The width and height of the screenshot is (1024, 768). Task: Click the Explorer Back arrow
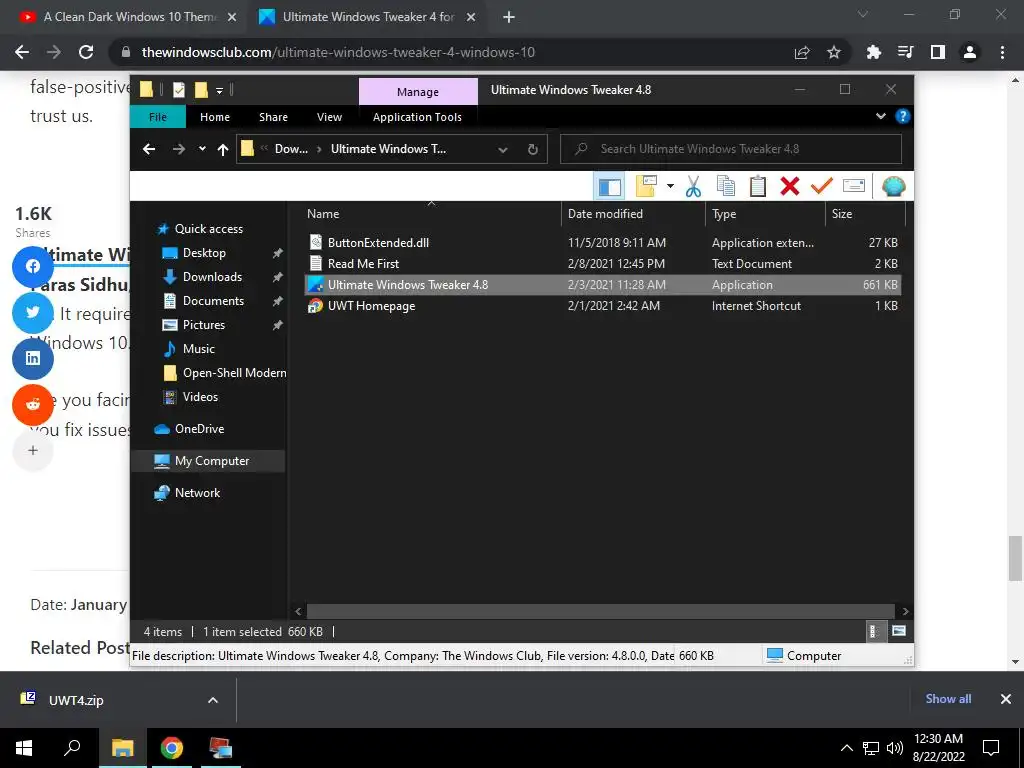(149, 150)
